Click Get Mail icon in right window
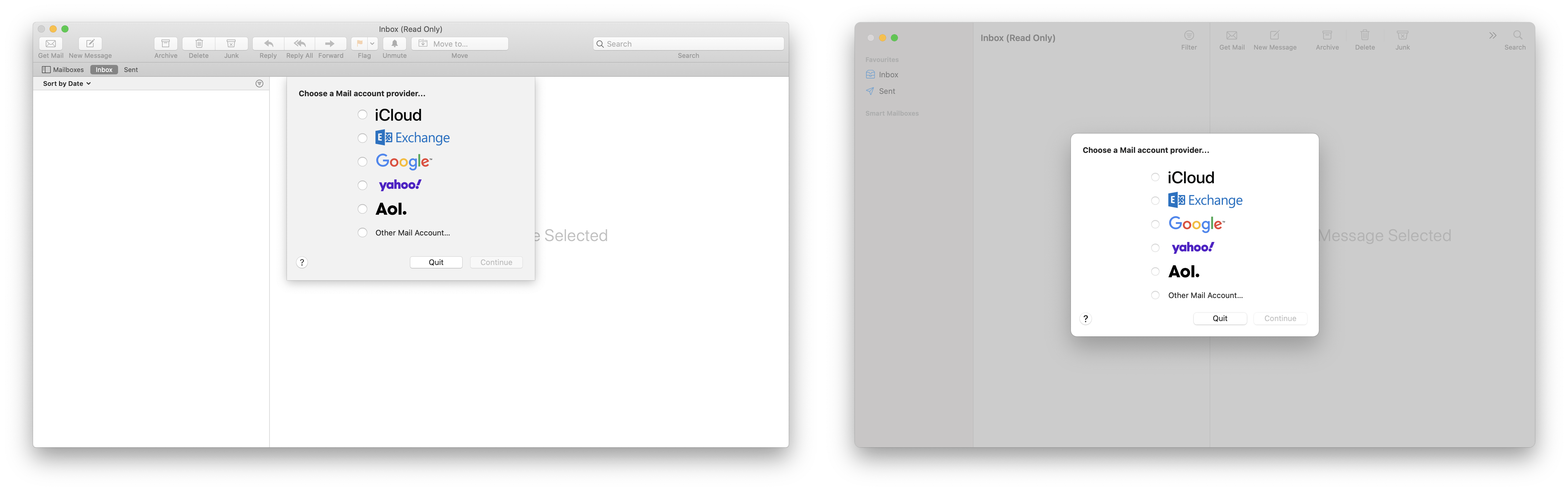This screenshot has width=1568, height=491. point(1231,35)
